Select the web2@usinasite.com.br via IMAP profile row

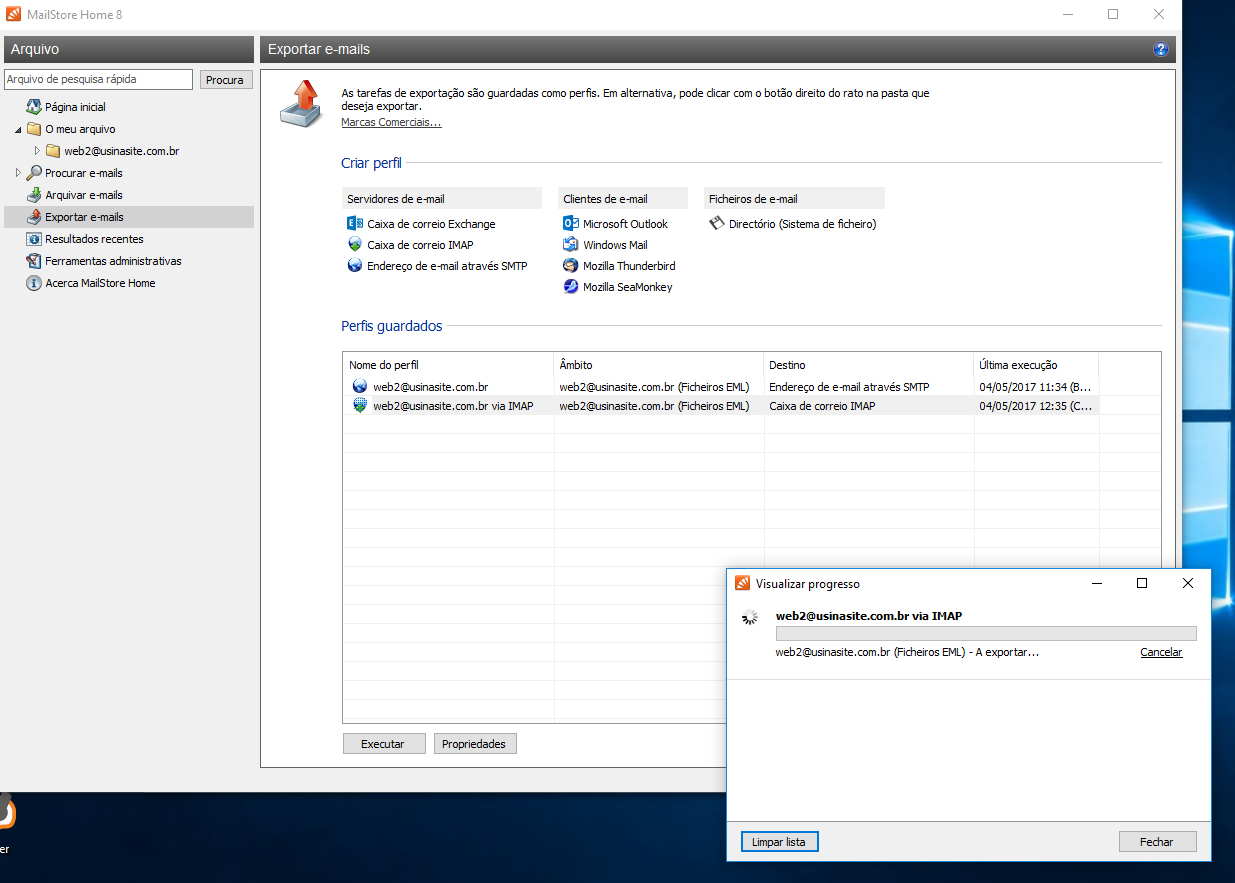pos(452,406)
